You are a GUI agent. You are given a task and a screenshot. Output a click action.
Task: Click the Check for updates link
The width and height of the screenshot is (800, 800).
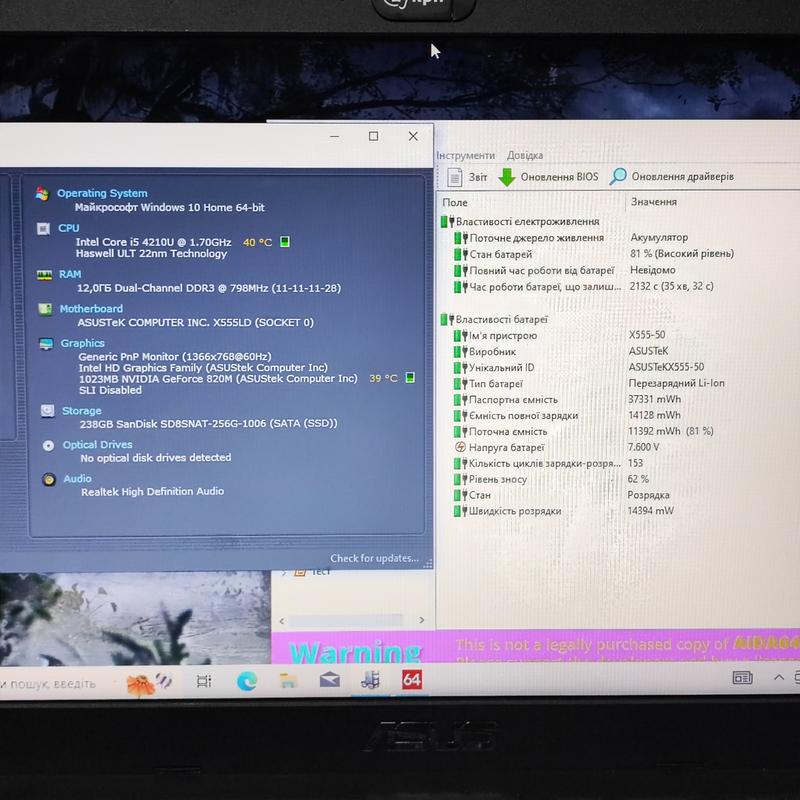pyautogui.click(x=374, y=558)
